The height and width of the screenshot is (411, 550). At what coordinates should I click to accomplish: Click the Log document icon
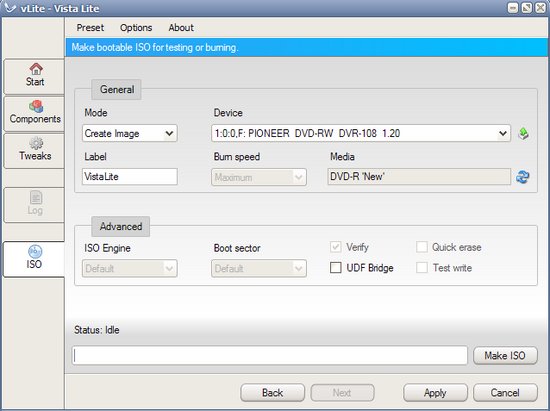36,197
